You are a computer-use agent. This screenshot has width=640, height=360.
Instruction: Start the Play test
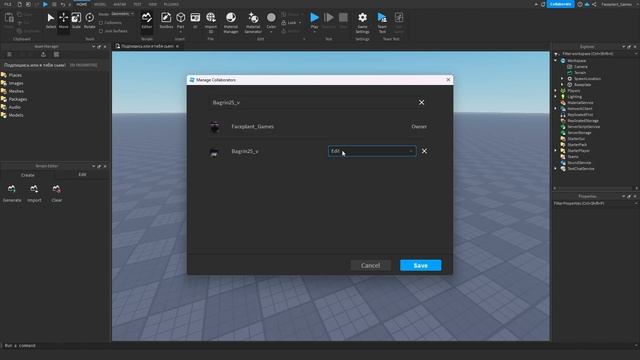pyautogui.click(x=314, y=20)
